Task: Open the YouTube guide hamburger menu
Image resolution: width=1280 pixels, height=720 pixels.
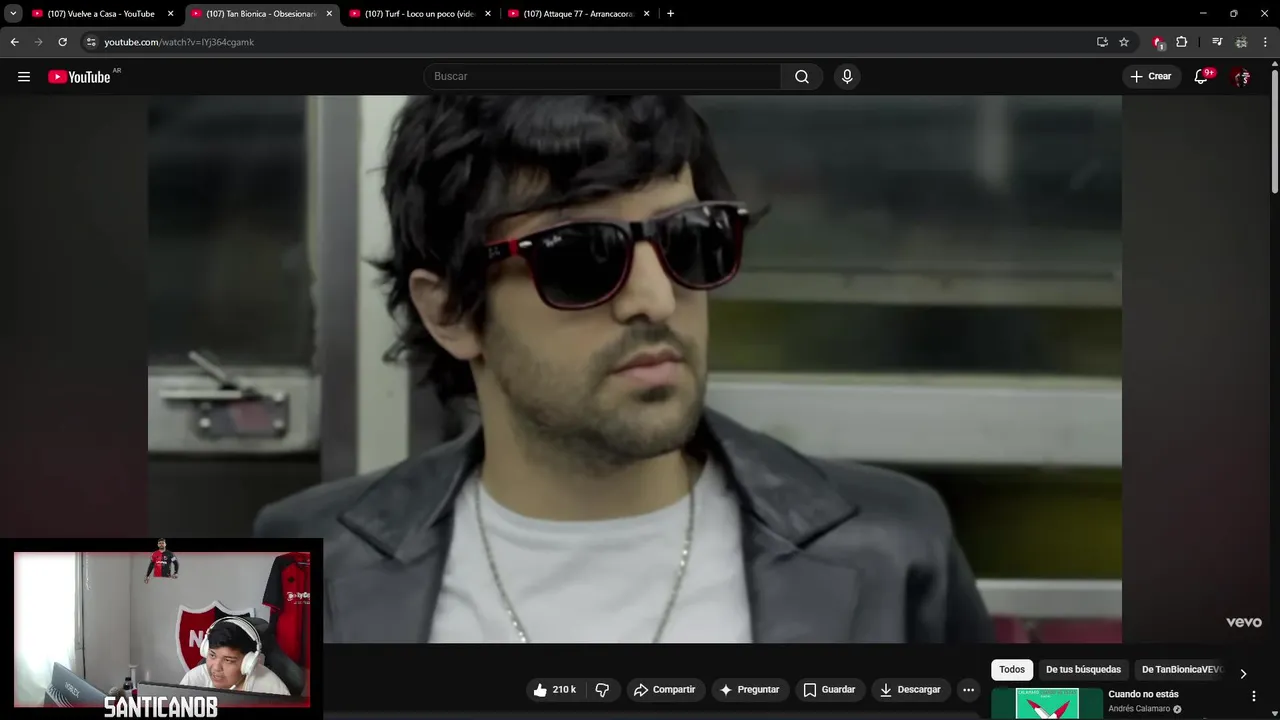Action: point(24,77)
